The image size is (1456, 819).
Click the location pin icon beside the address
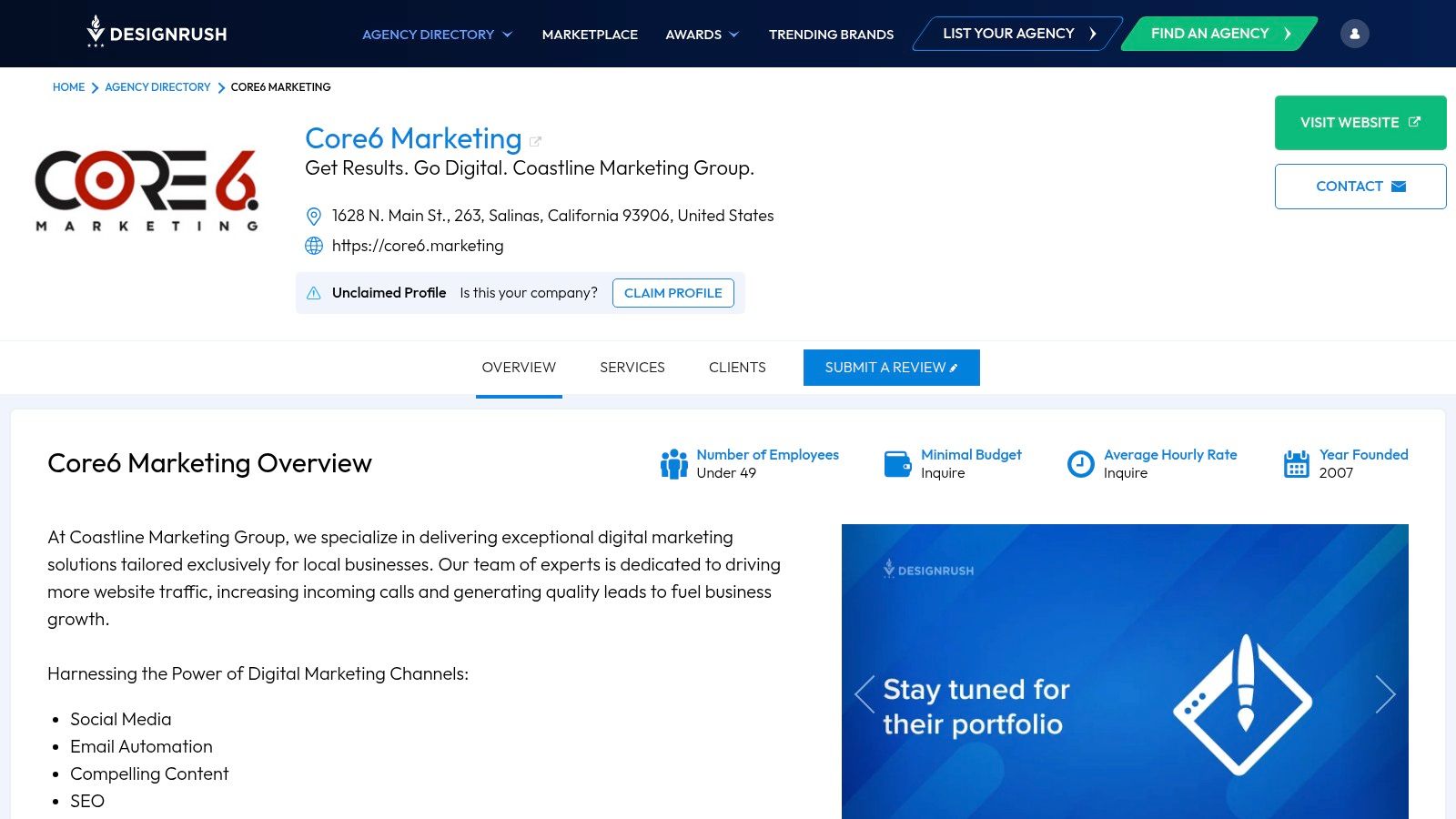pos(314,216)
